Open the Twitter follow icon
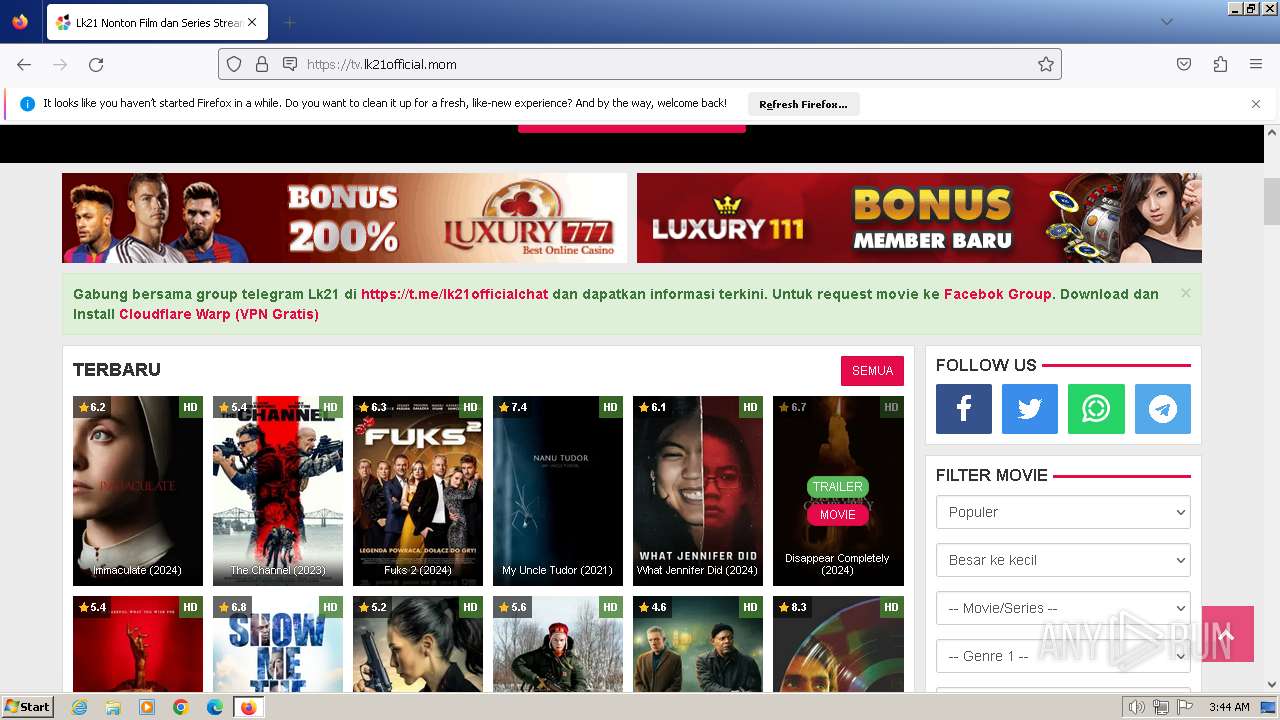 [1030, 409]
